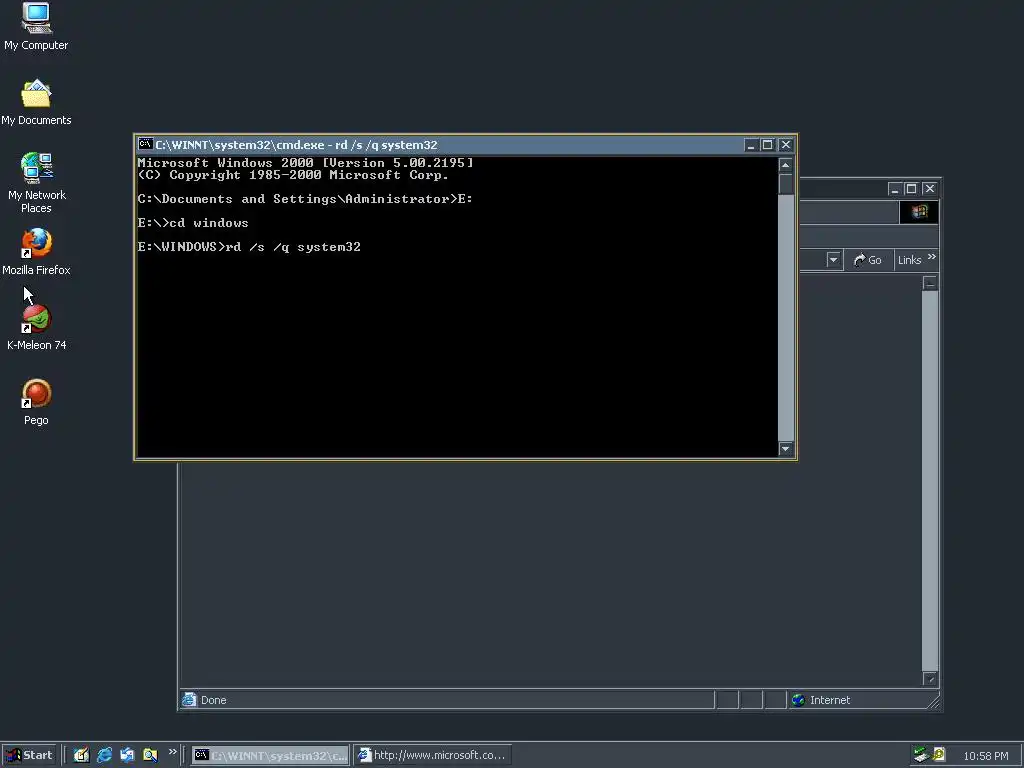
Task: Click the cmd.exe title bar text
Action: [296, 145]
